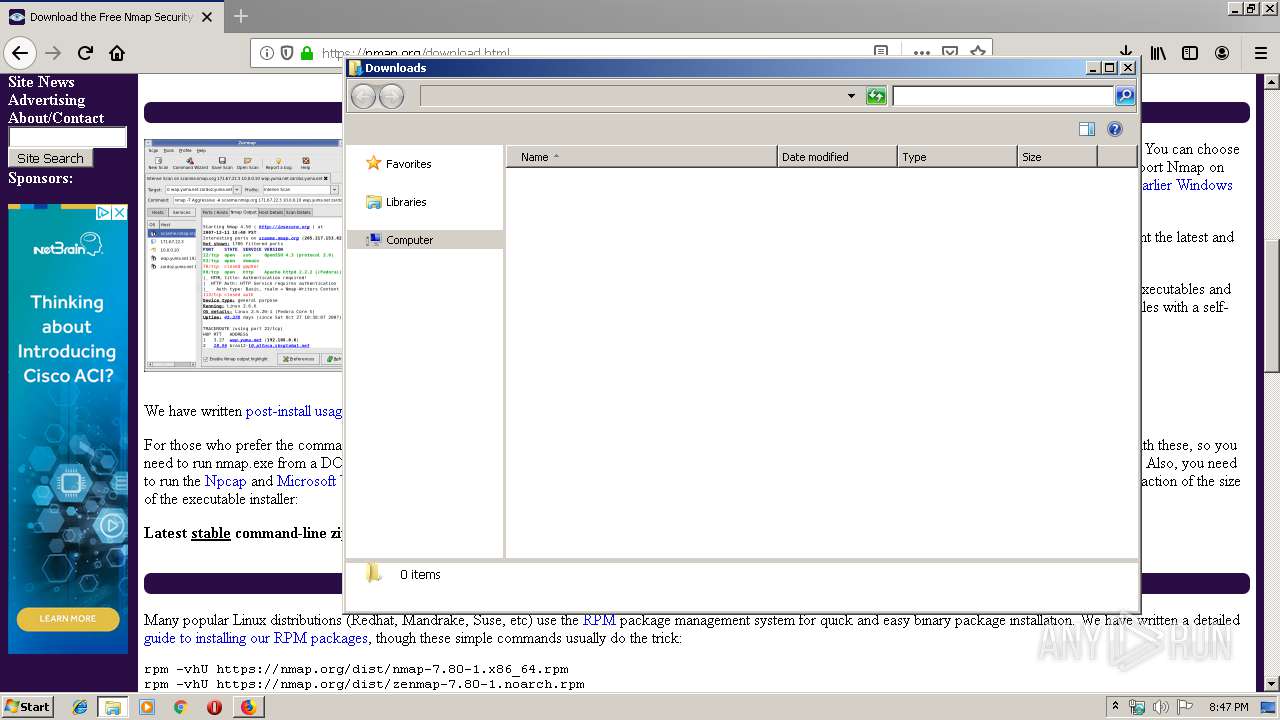
Task: Open page actions ellipsis menu
Action: pos(921,52)
